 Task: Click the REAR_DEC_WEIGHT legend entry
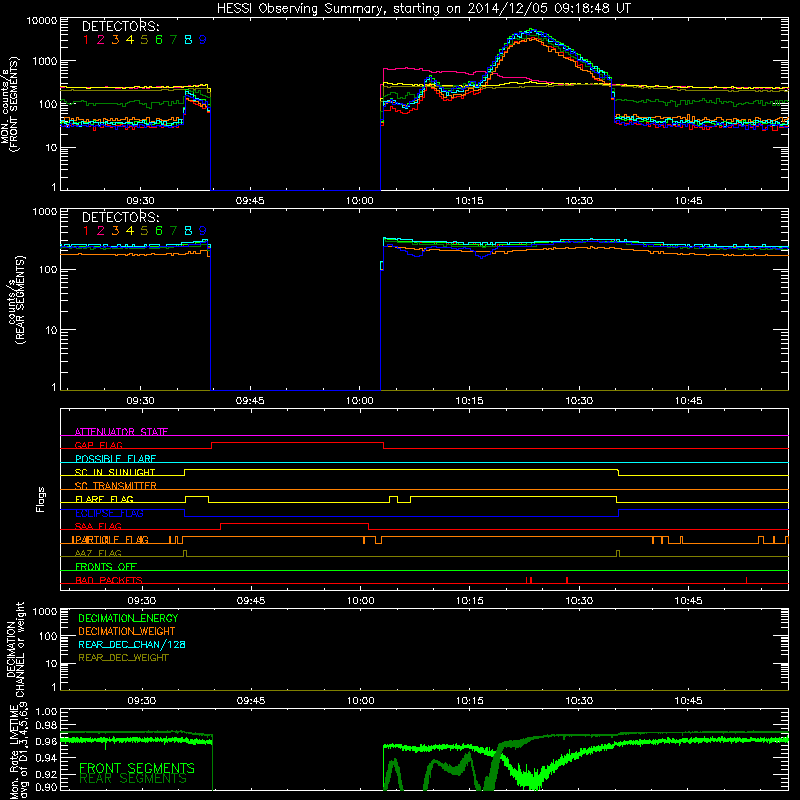pos(123,658)
